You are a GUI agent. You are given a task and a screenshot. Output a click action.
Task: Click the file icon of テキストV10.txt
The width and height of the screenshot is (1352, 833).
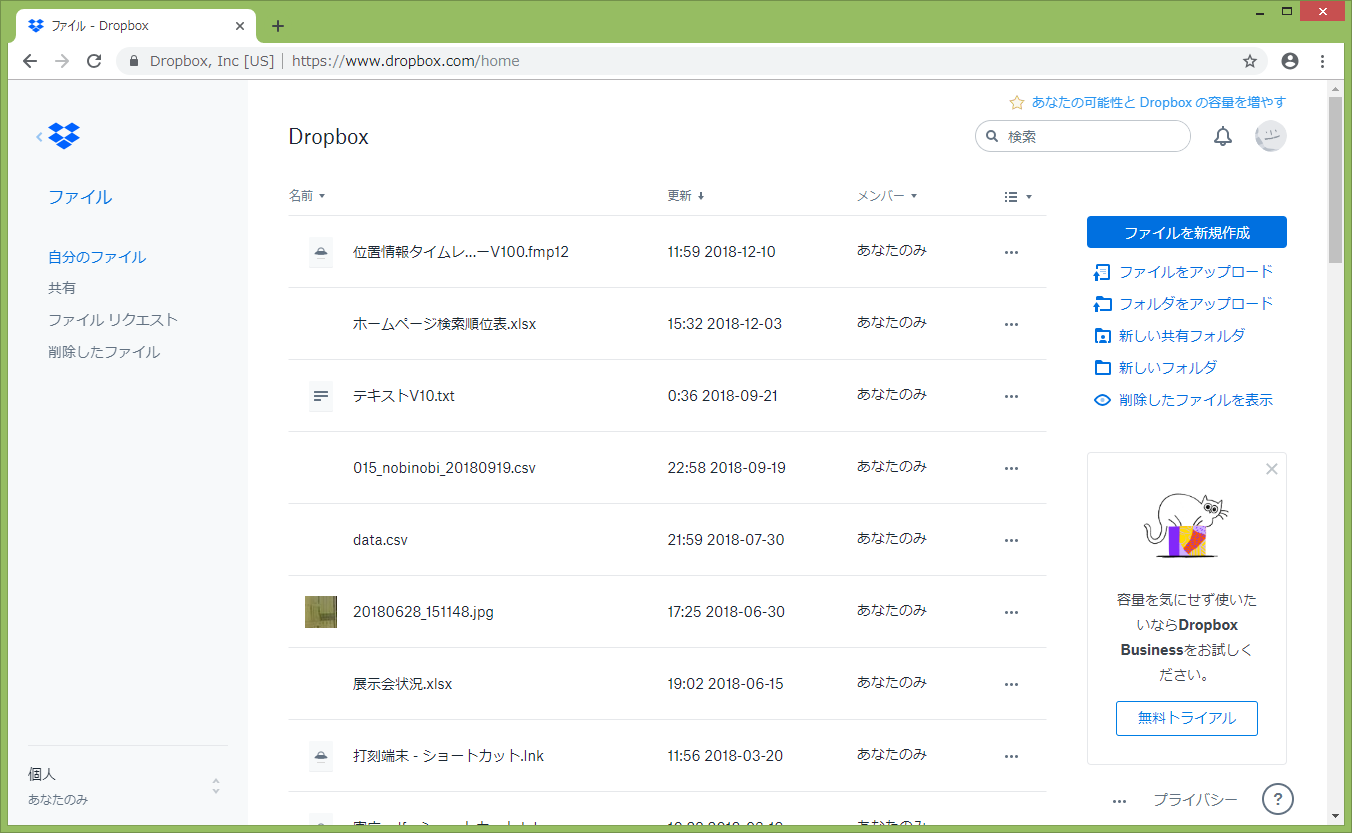[320, 396]
